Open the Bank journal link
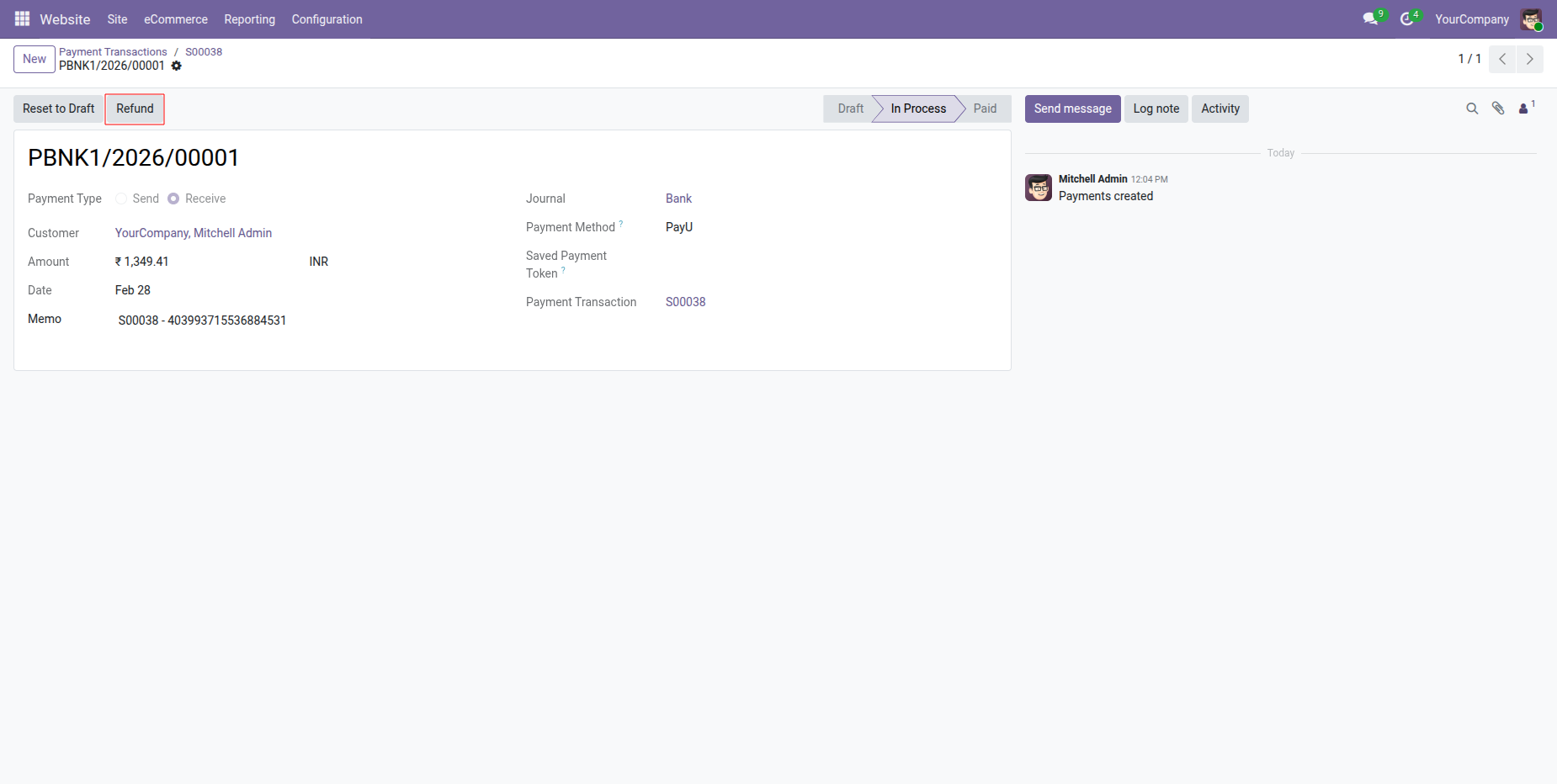Screen dimensions: 1557x784 tap(678, 199)
